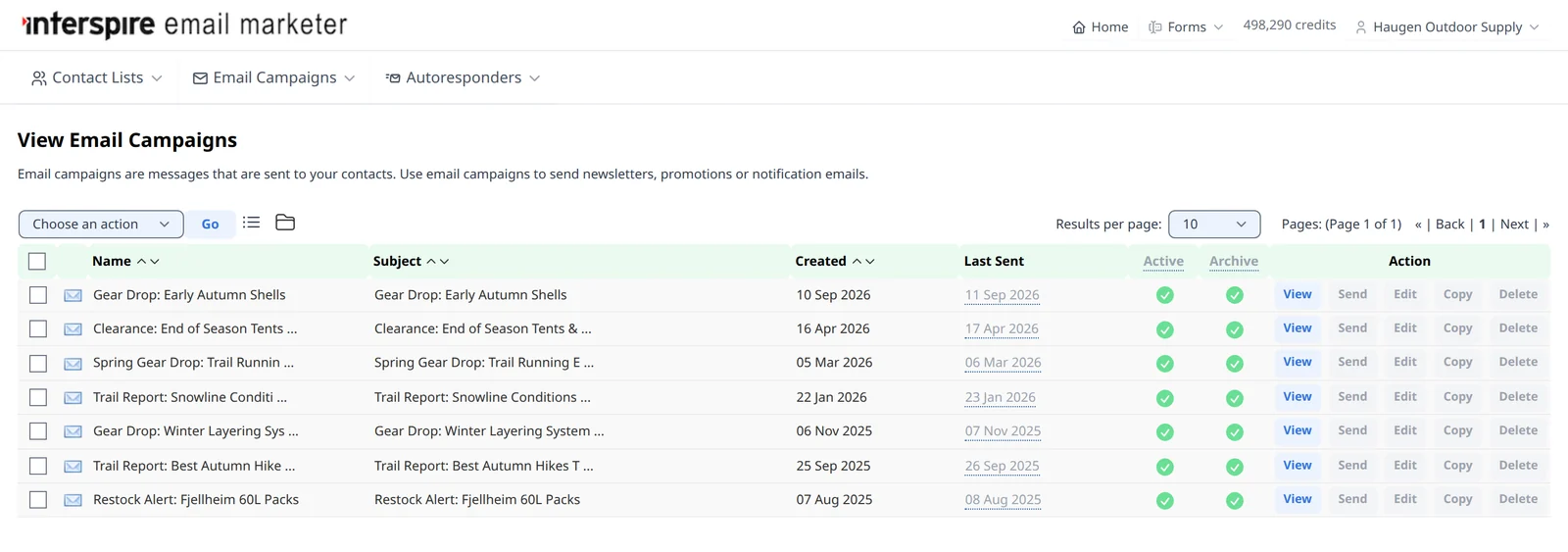Screen dimensions: 1568x552
Task: Sort Created column descending arrow
Action: [x=870, y=261]
